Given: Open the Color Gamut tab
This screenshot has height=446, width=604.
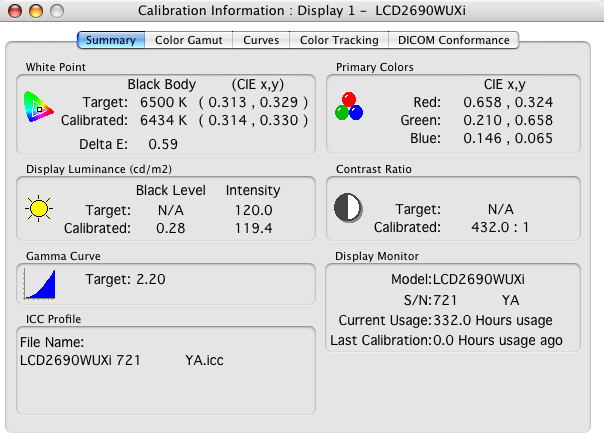Looking at the screenshot, I should [x=189, y=40].
